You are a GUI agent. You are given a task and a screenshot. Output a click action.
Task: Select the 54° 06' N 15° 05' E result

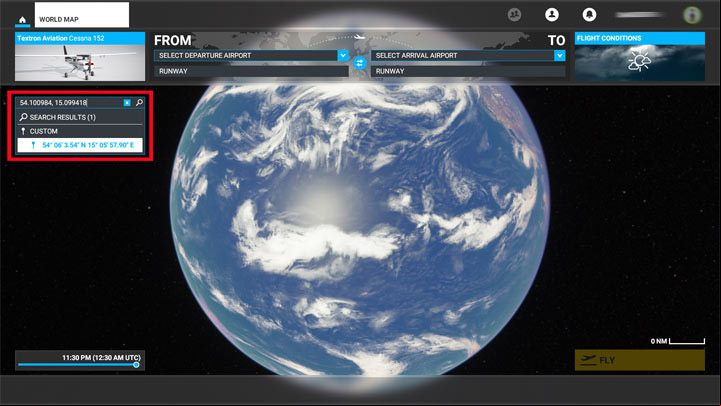(80, 145)
